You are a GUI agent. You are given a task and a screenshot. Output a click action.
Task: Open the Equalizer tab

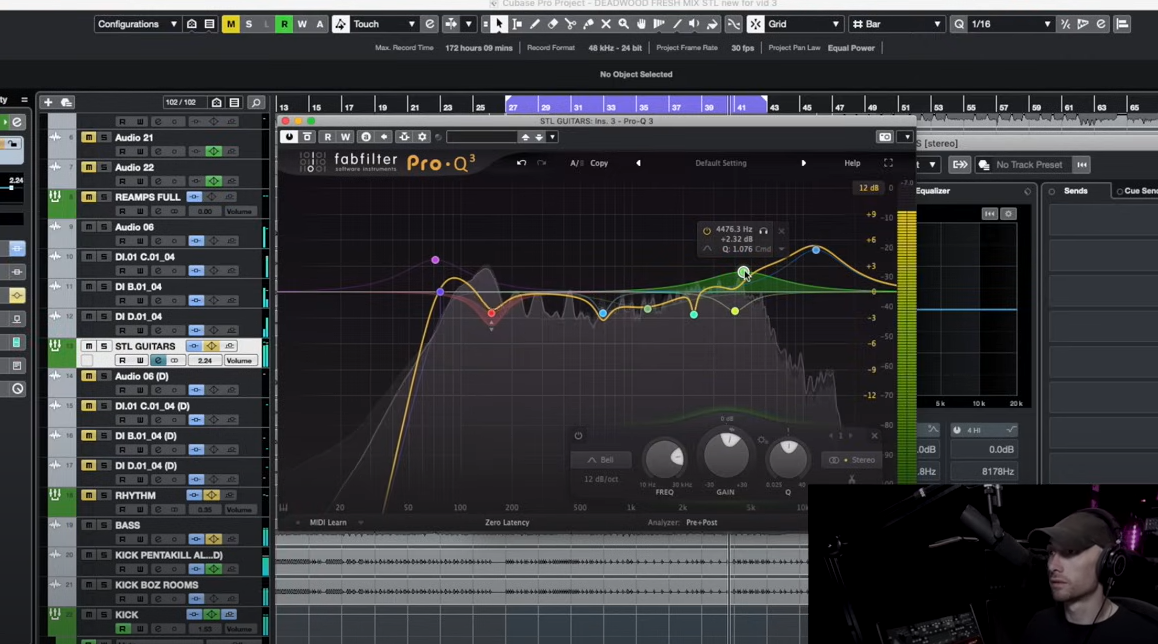point(933,191)
